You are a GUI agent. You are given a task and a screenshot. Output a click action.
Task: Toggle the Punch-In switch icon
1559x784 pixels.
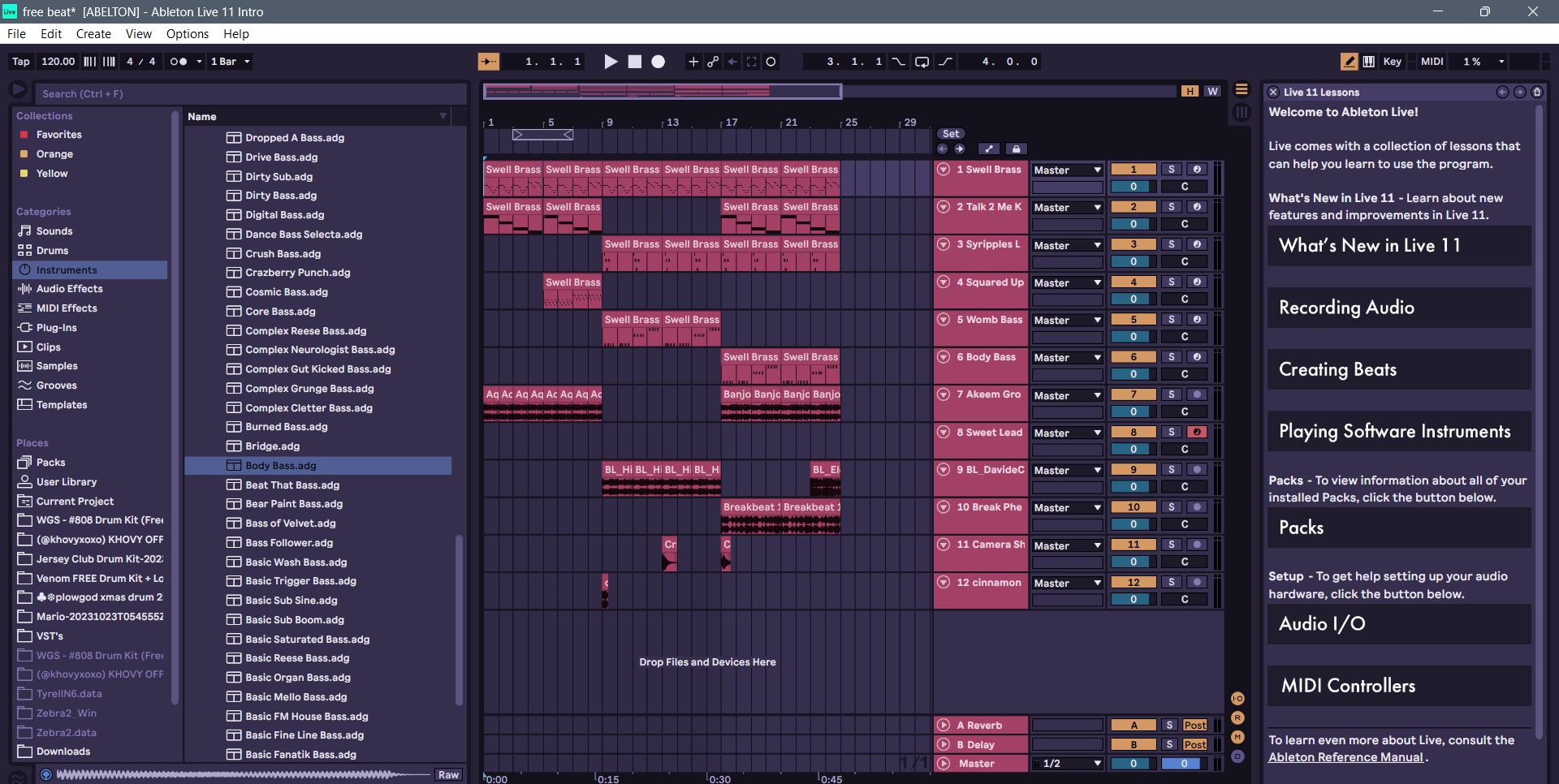898,62
